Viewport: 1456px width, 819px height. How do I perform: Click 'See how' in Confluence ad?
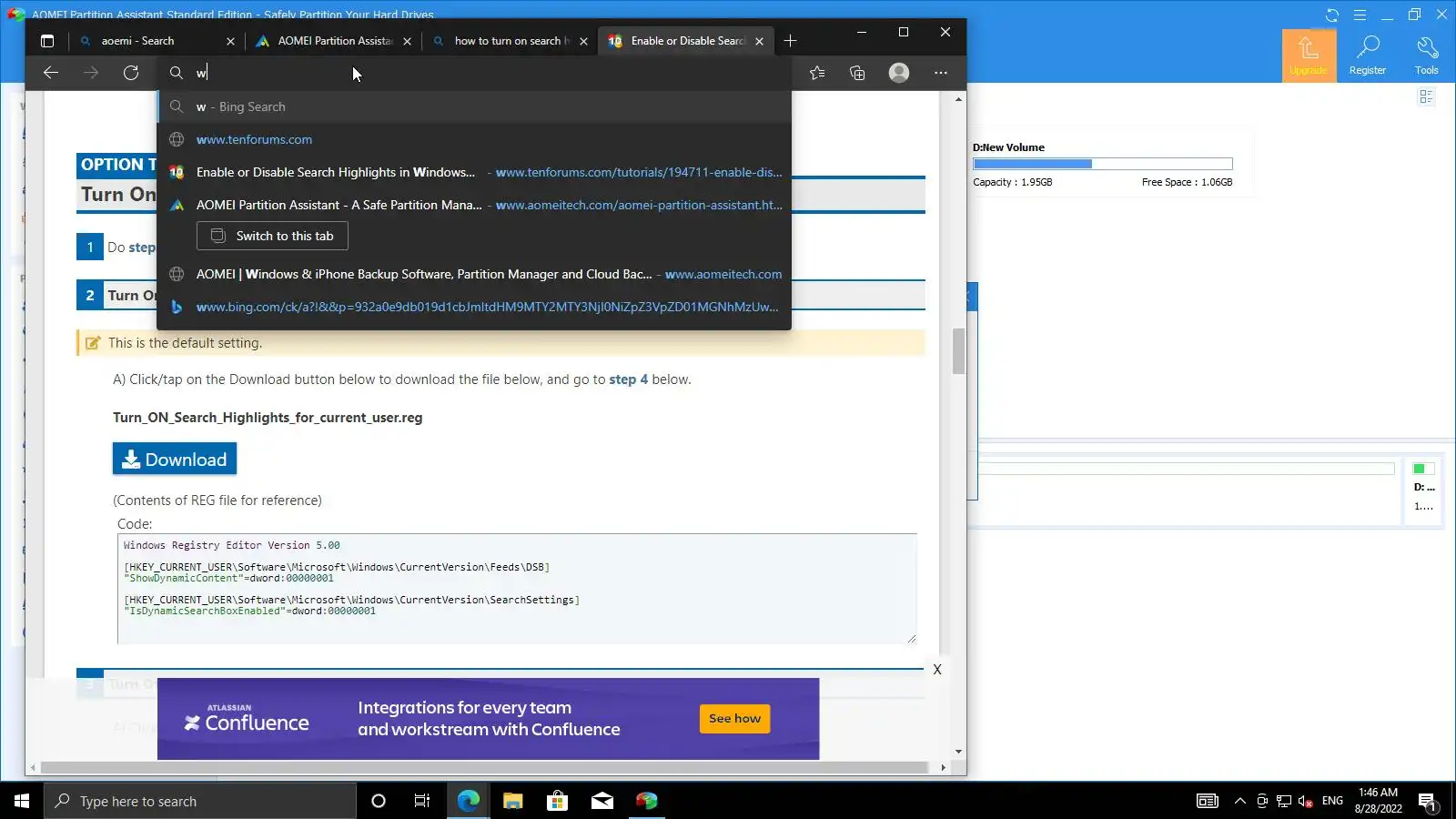(x=734, y=719)
